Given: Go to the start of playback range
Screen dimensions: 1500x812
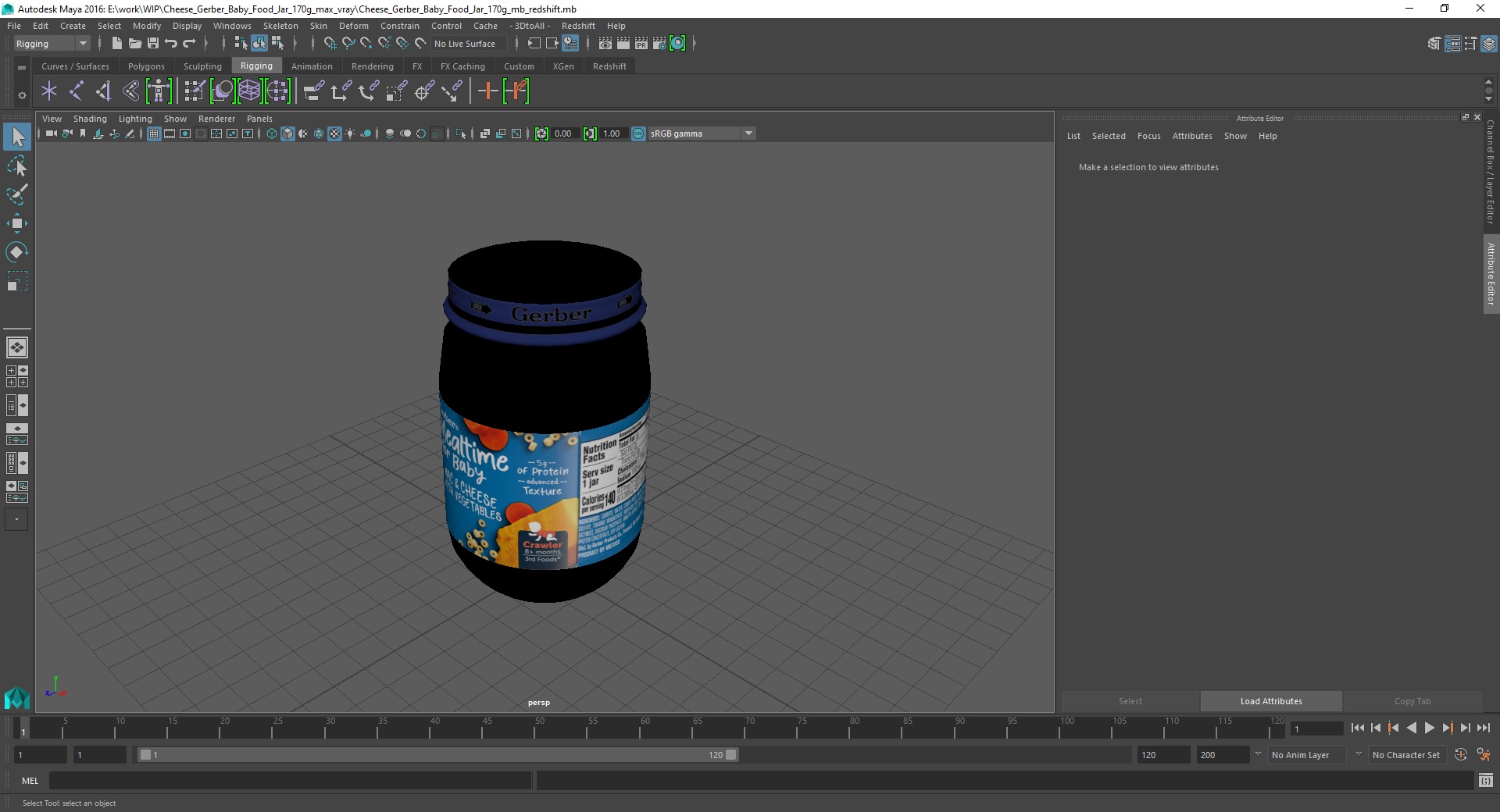Looking at the screenshot, I should [1357, 728].
